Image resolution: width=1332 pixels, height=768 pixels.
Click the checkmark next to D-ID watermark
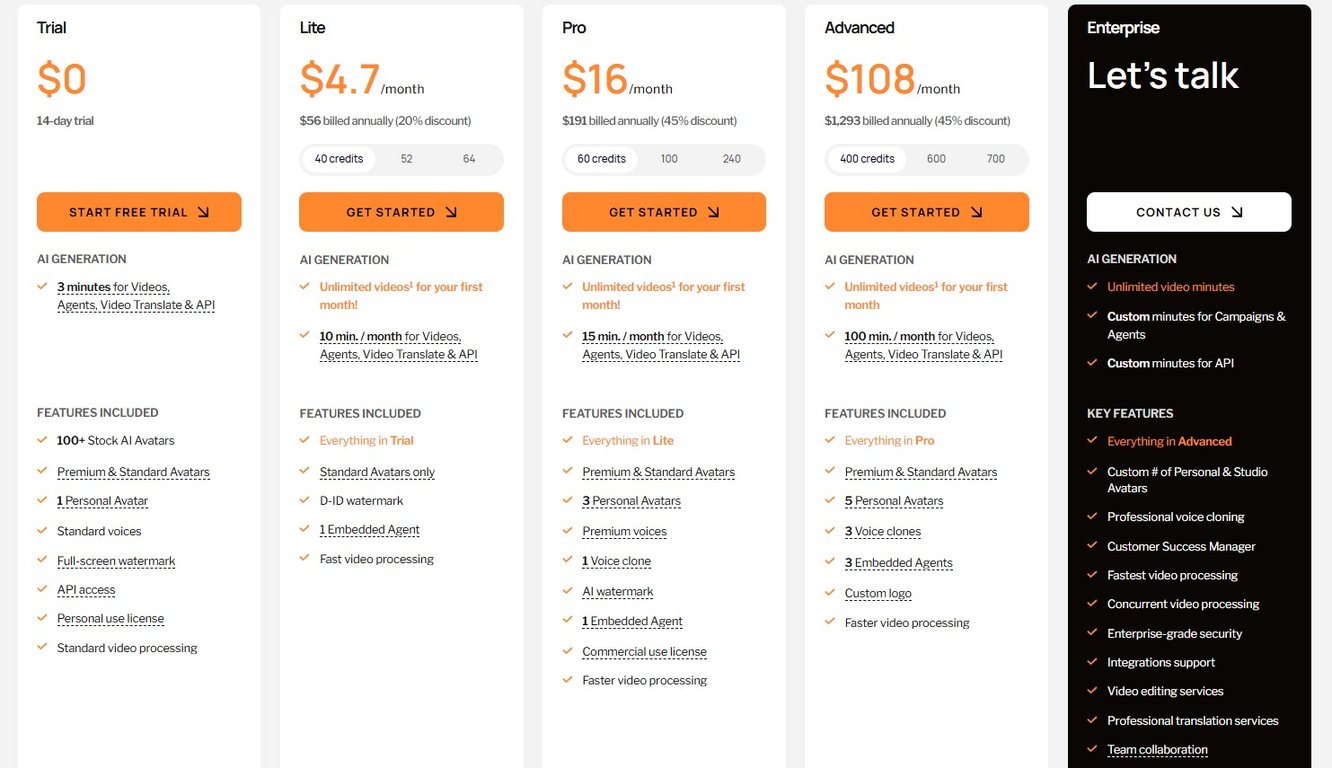[x=305, y=500]
